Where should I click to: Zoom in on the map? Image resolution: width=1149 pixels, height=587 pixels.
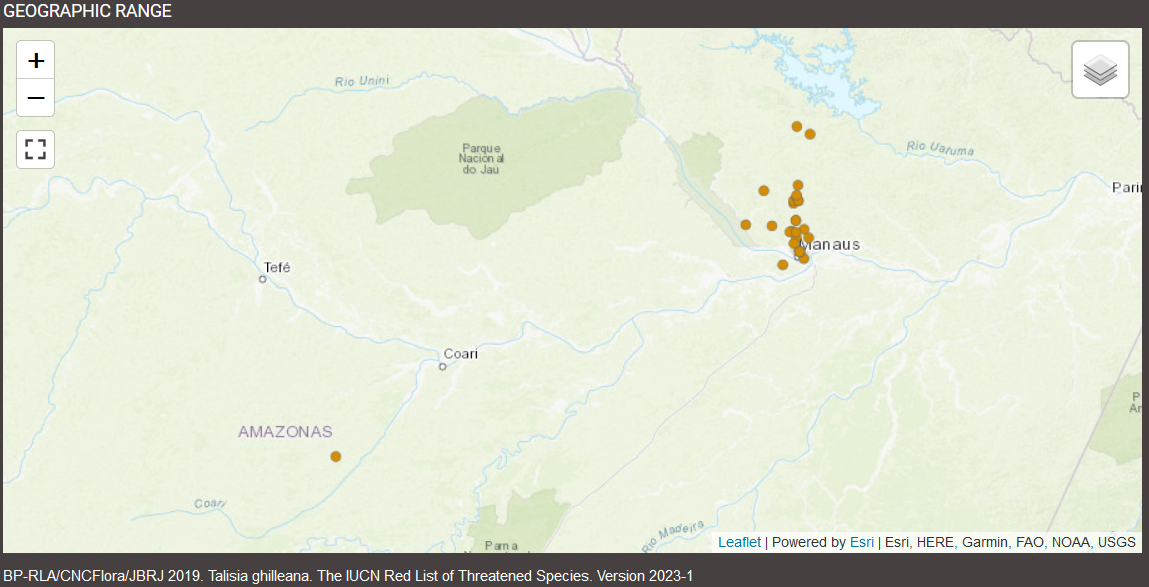point(36,61)
